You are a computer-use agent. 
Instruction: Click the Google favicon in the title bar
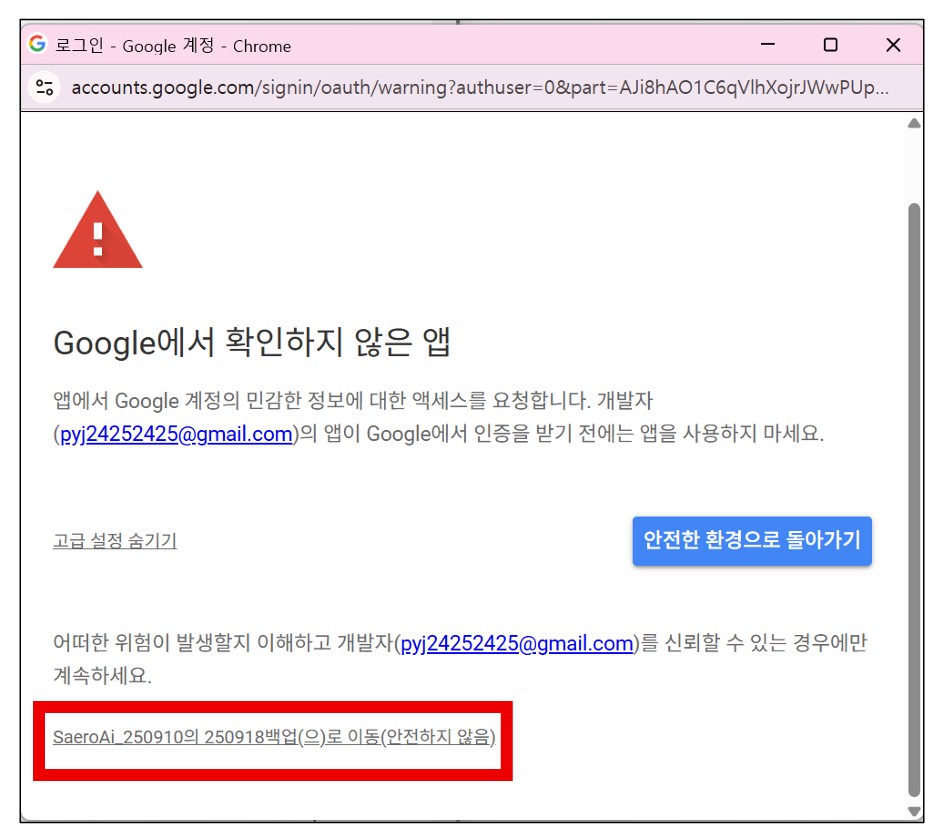pos(37,44)
